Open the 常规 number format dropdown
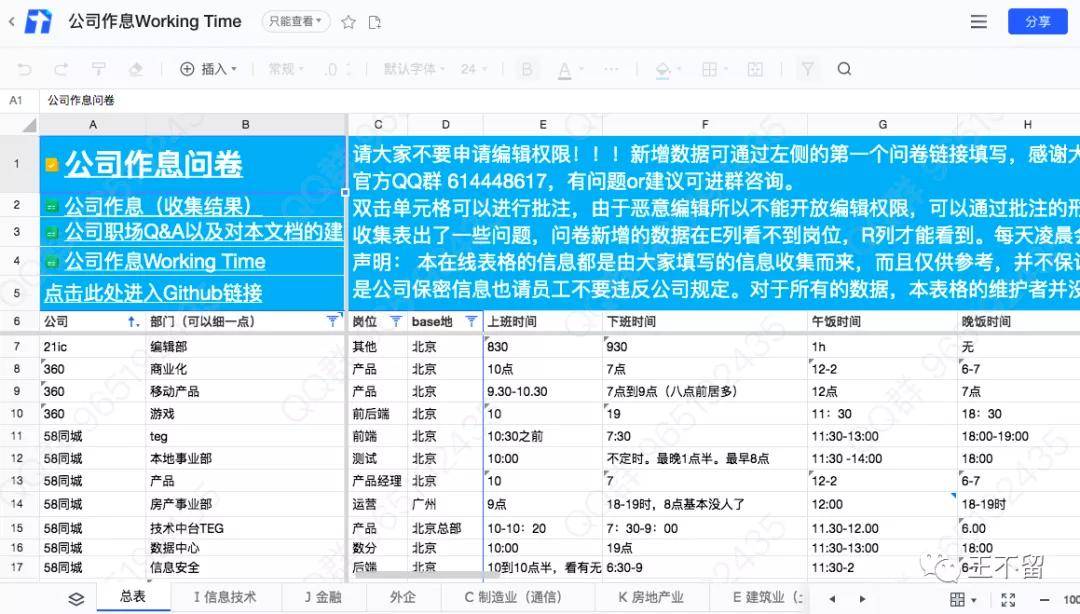Viewport: 1080px width, 614px height. tap(286, 69)
